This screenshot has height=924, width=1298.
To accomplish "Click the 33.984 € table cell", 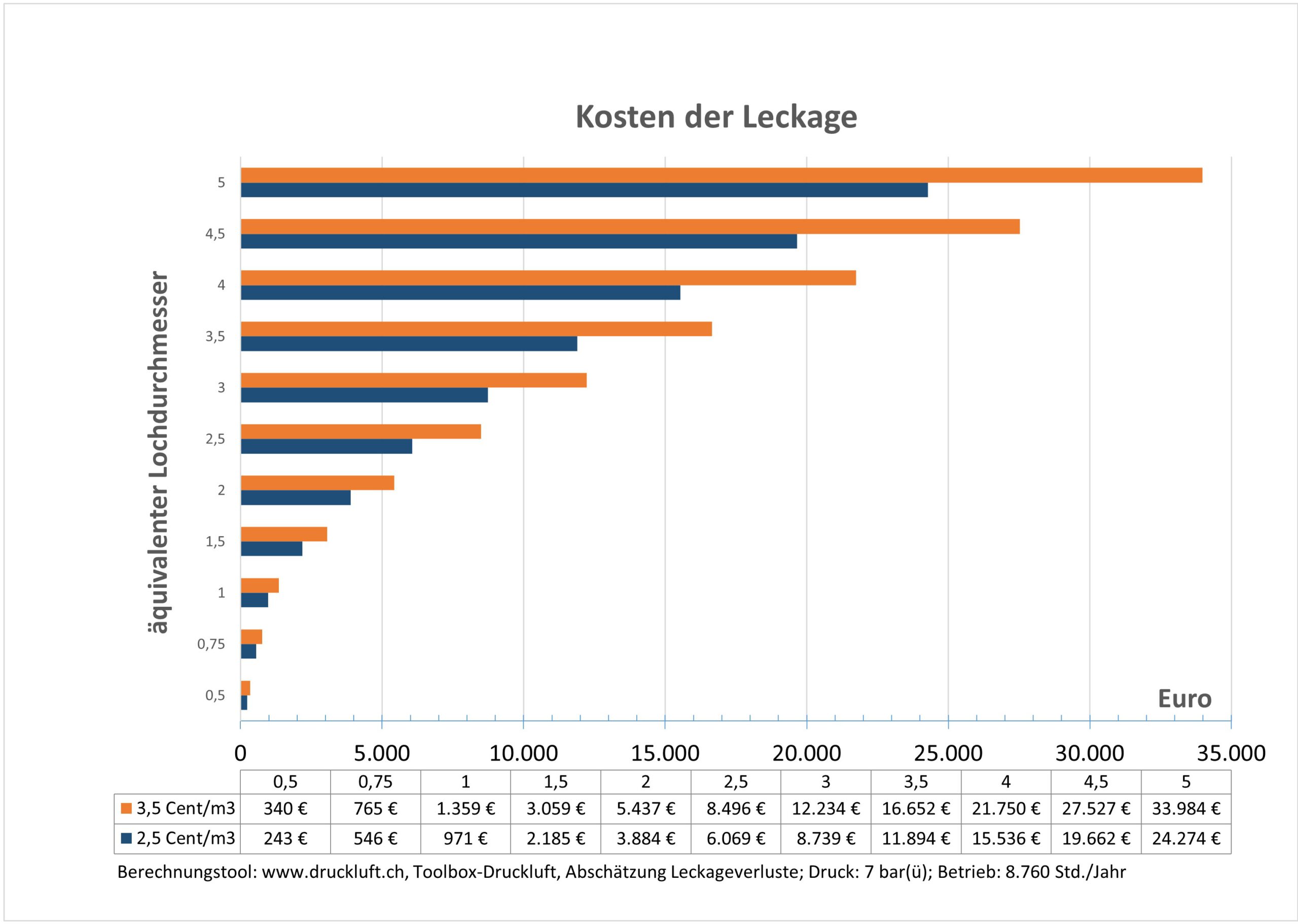I will pyautogui.click(x=1186, y=808).
